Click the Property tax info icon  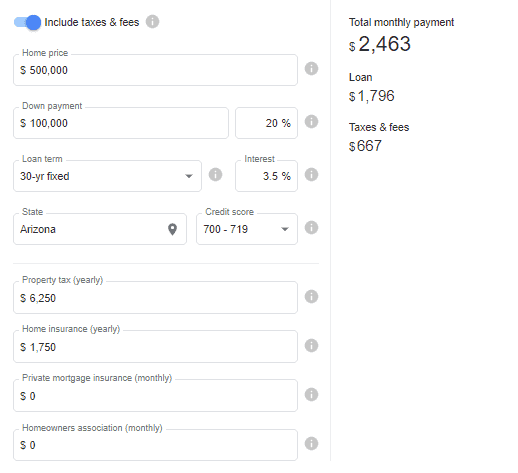click(311, 297)
